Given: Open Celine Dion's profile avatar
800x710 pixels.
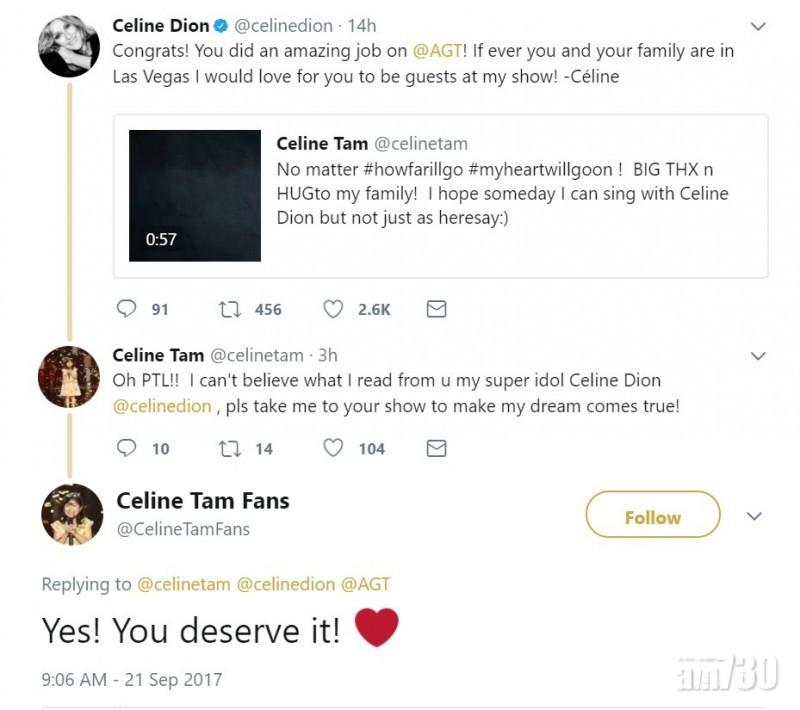Looking at the screenshot, I should (x=69, y=46).
